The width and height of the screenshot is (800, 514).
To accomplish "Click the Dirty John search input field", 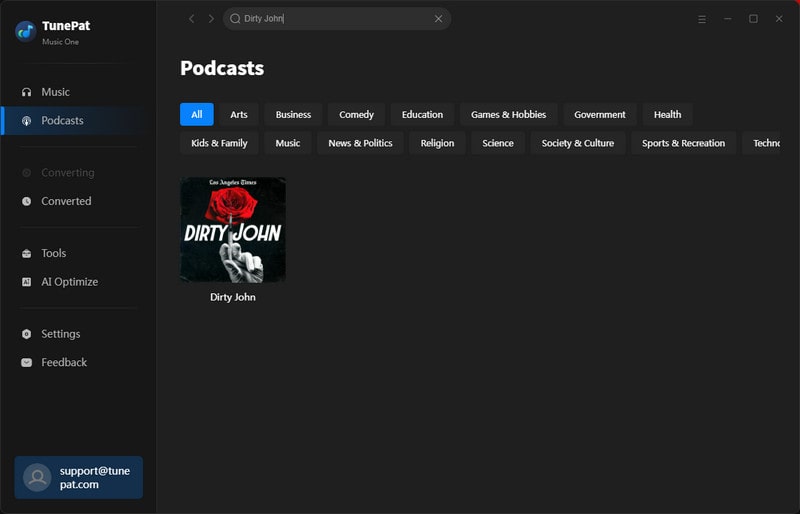I will click(335, 19).
